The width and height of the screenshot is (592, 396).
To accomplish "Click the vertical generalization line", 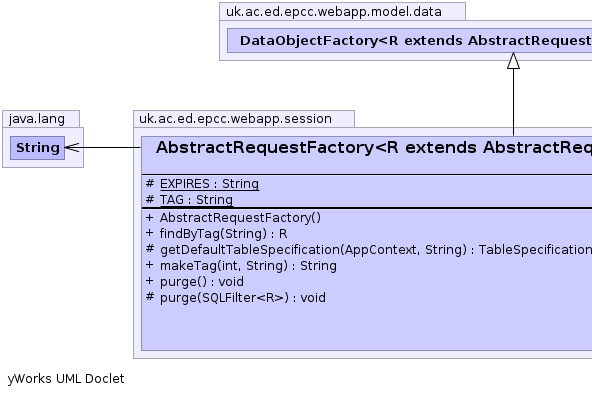I will click(x=513, y=102).
